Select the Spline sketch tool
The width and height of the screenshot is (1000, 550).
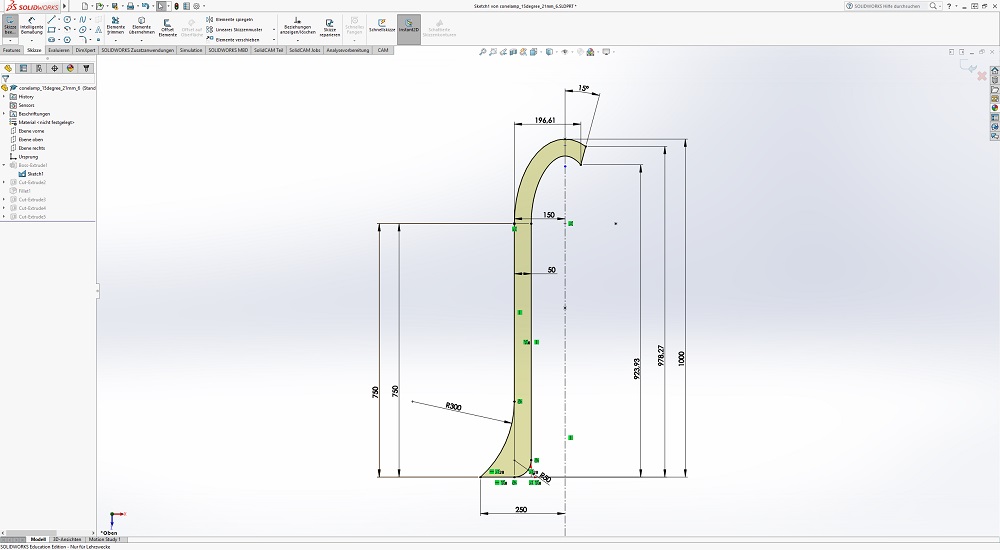(x=82, y=20)
